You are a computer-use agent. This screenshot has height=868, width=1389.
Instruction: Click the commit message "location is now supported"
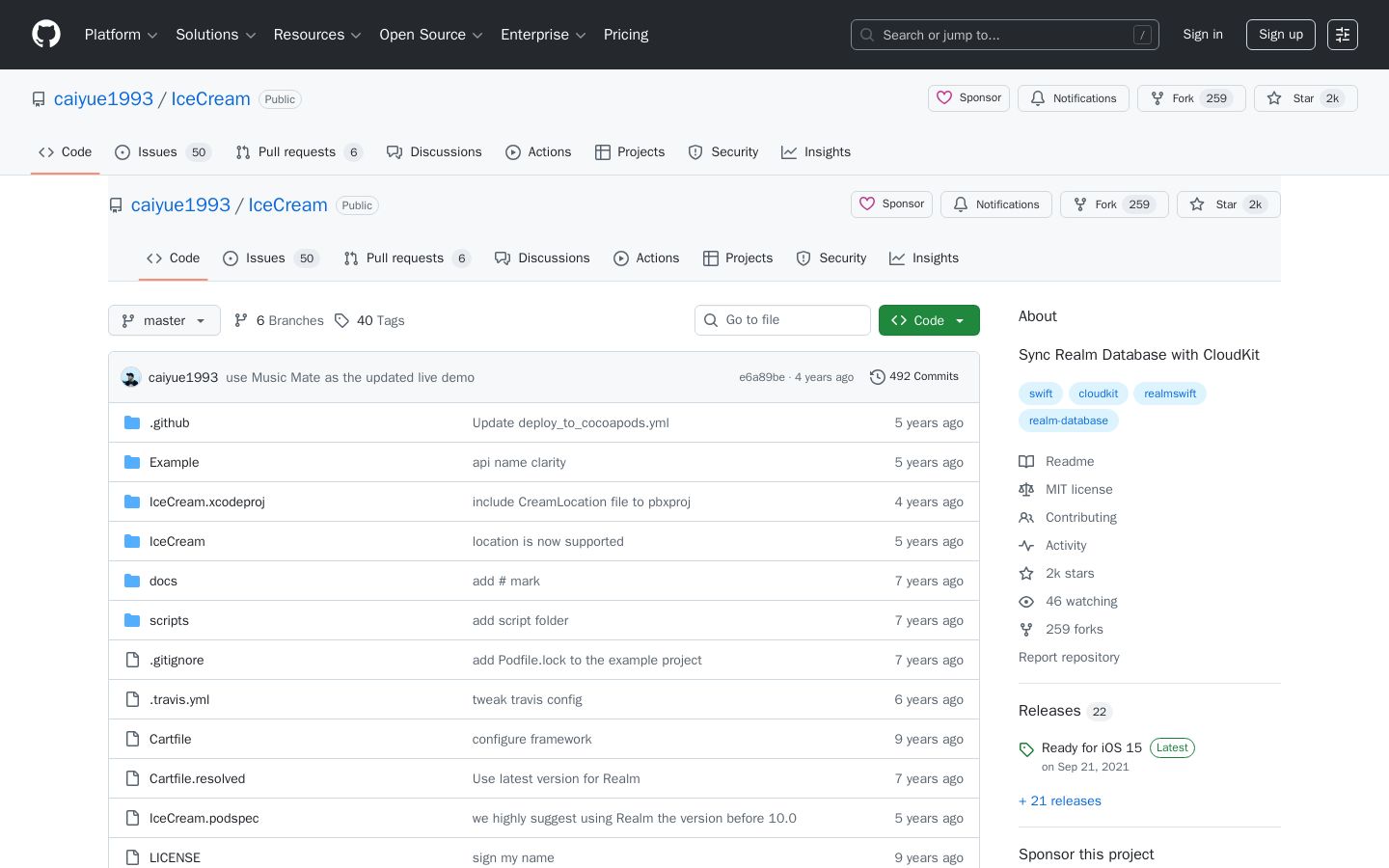point(548,541)
